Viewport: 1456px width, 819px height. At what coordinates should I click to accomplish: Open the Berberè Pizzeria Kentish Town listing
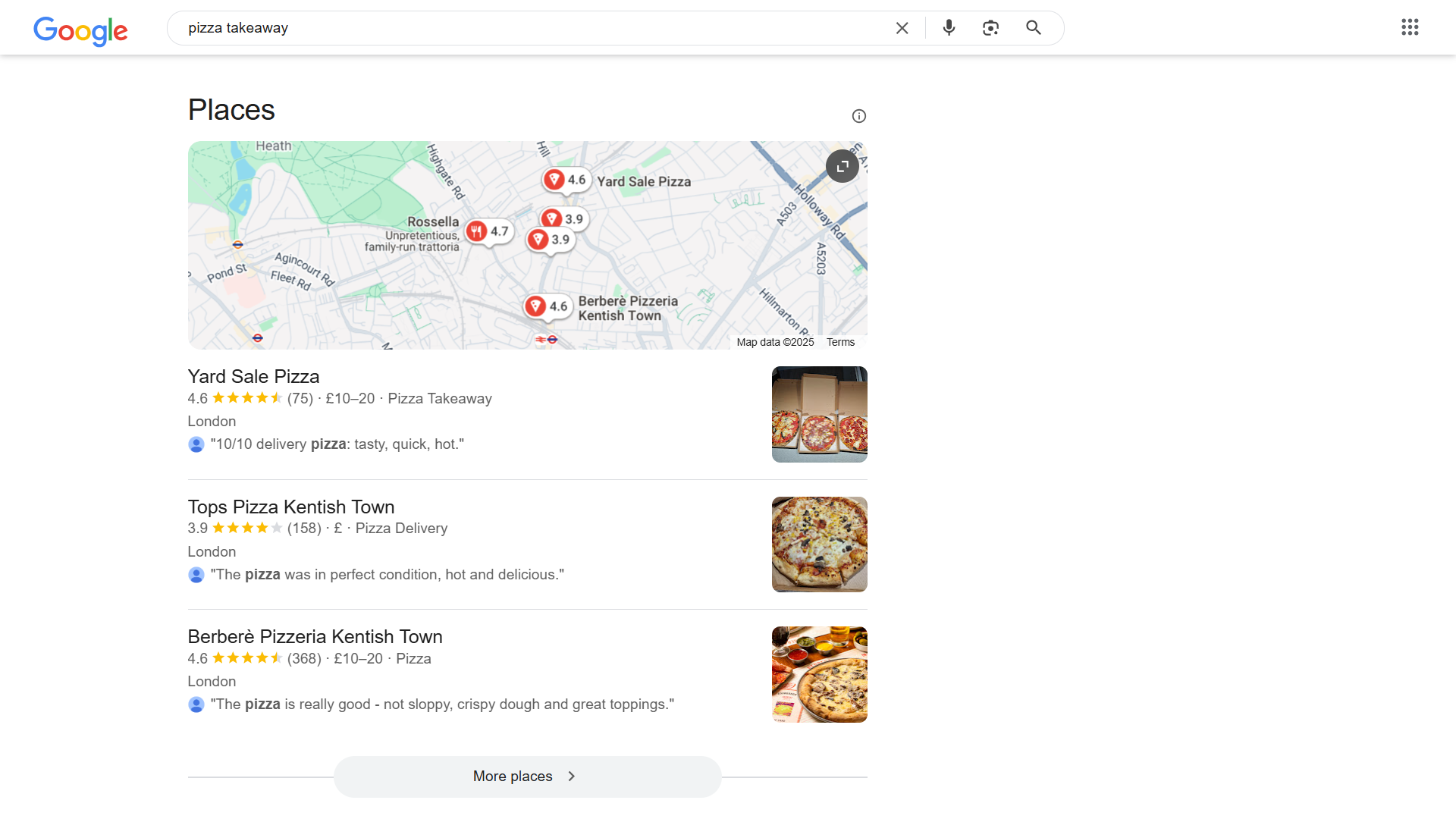coord(315,637)
